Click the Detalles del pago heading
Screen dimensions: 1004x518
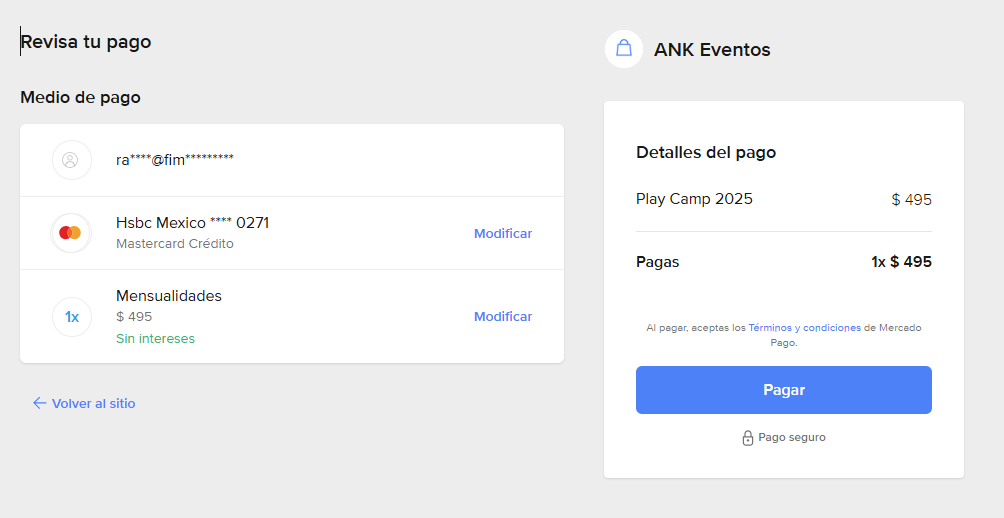(706, 152)
